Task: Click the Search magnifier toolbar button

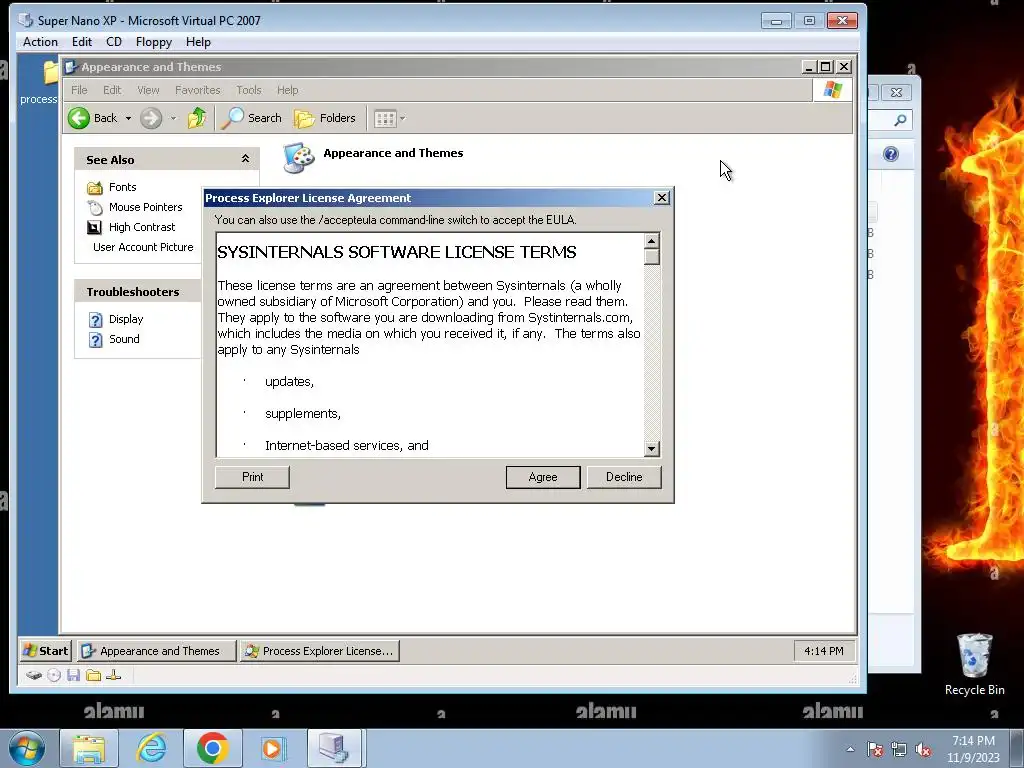Action: (x=251, y=118)
